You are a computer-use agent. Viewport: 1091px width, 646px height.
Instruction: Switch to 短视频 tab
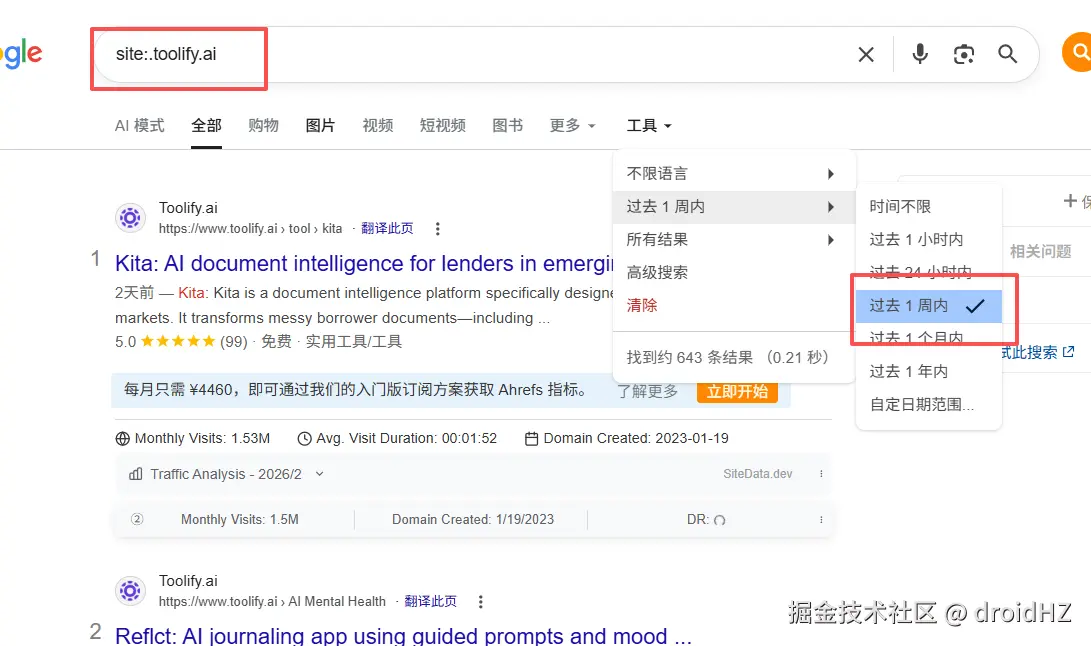pos(443,125)
